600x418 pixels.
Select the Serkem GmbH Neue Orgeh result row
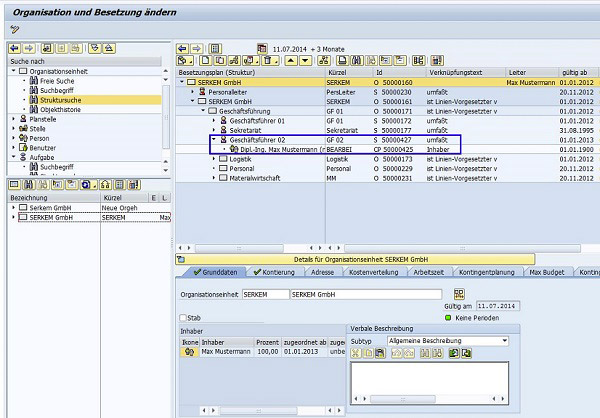coord(50,207)
